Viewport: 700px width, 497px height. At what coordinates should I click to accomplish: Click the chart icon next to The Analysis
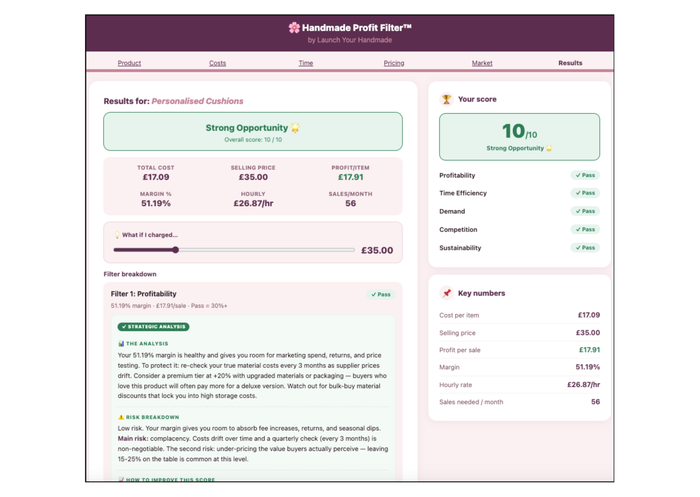[x=121, y=343]
